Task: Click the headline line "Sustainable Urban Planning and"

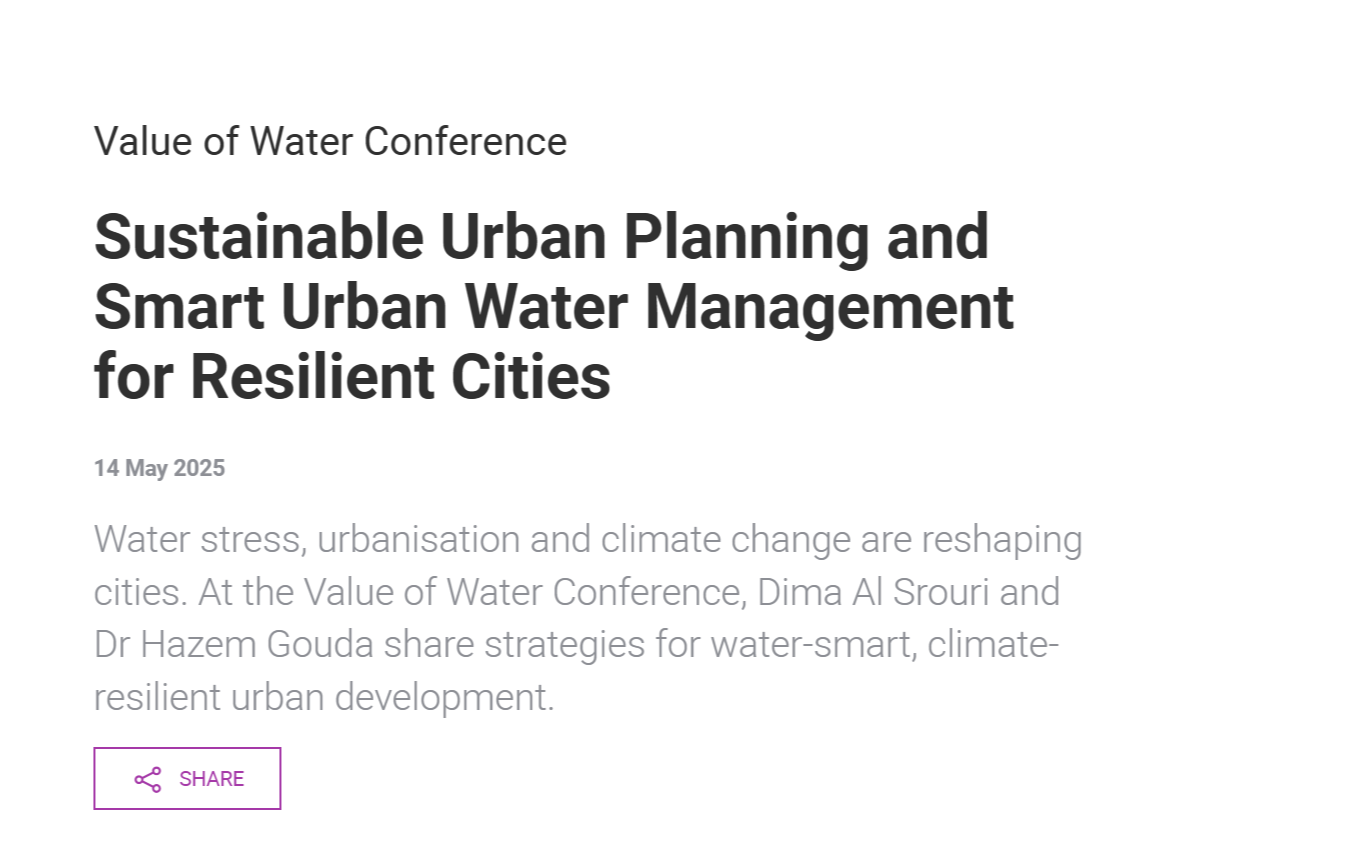Action: pyautogui.click(x=541, y=237)
